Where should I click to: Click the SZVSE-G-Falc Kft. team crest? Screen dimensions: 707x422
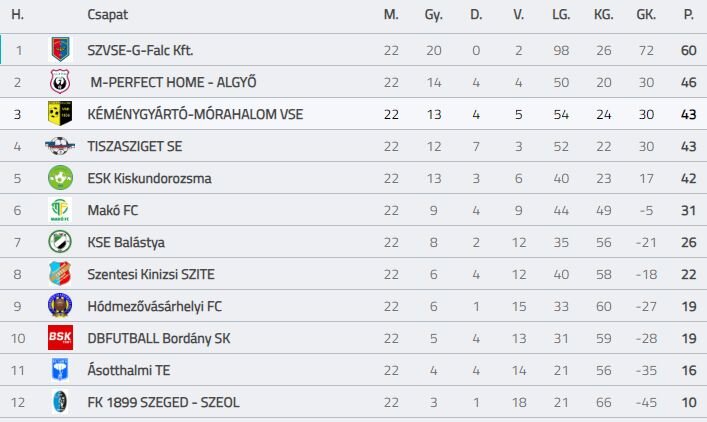60,50
